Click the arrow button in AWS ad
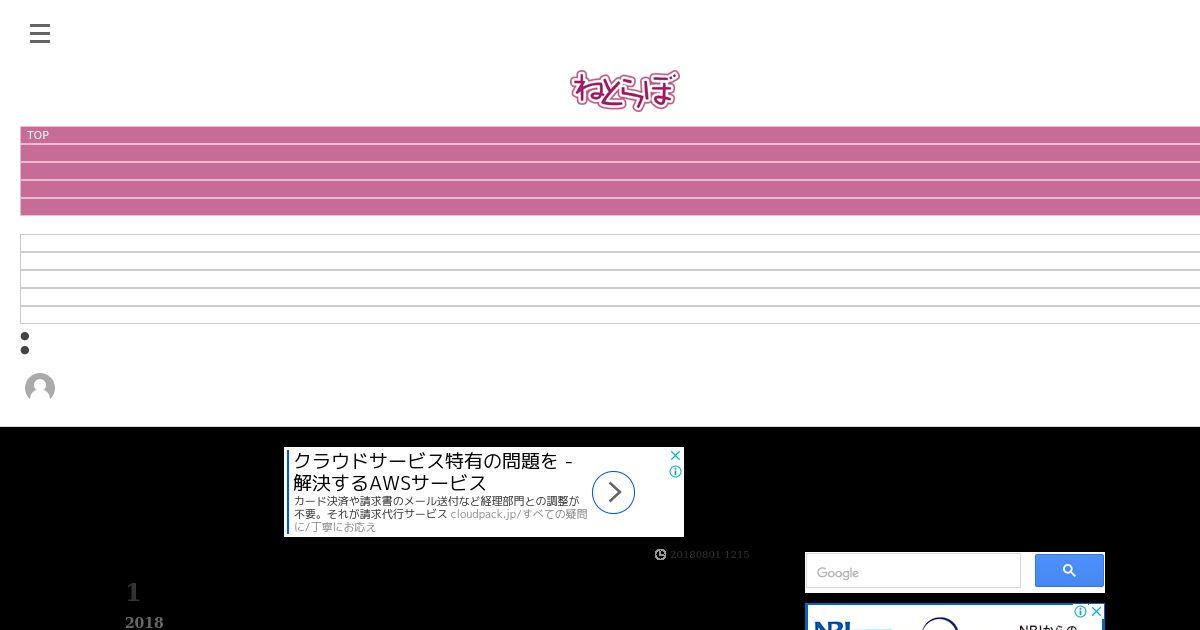 click(x=613, y=492)
